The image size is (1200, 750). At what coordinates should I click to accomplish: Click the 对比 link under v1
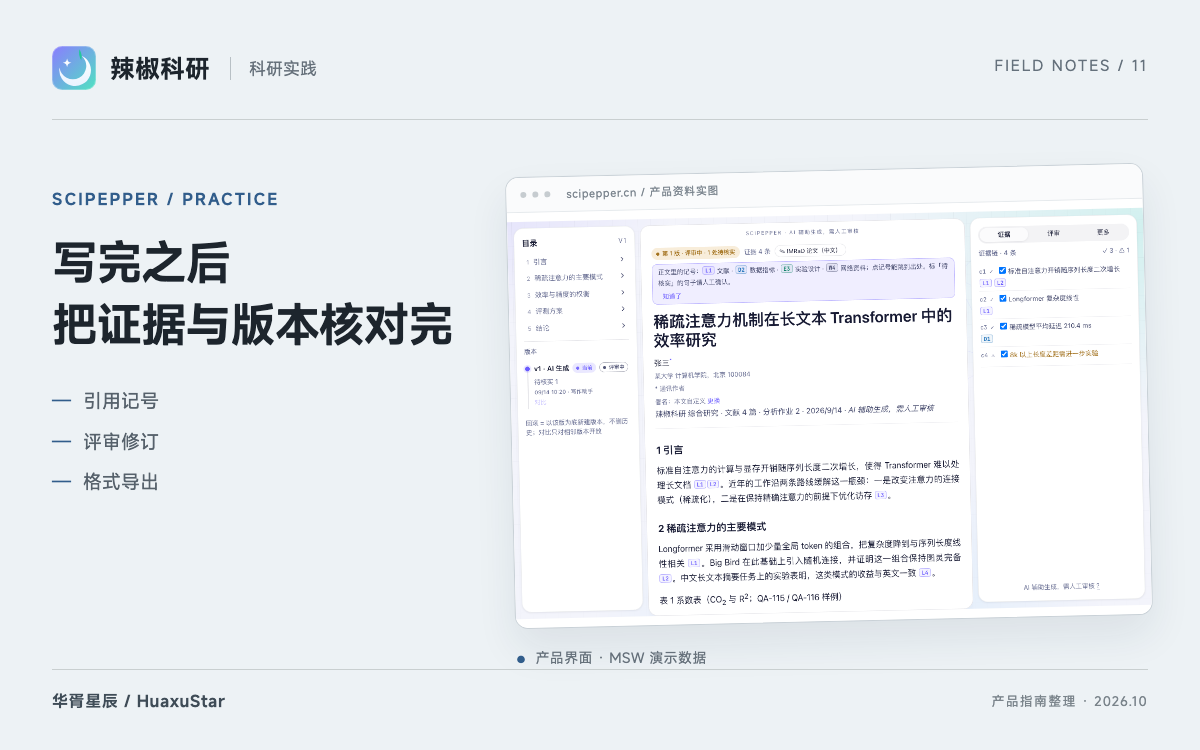(540, 402)
